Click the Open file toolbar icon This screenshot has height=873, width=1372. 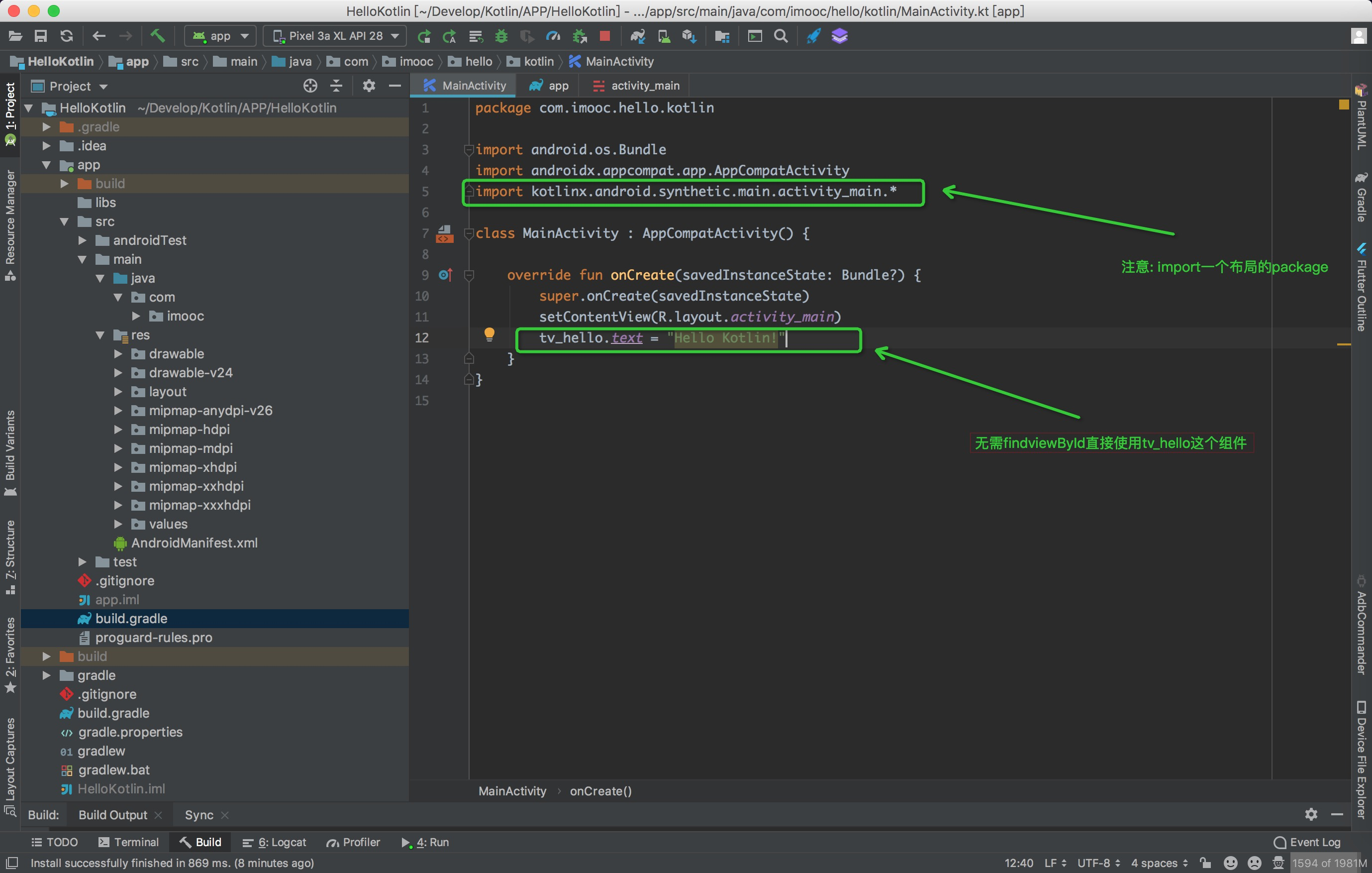coord(15,36)
